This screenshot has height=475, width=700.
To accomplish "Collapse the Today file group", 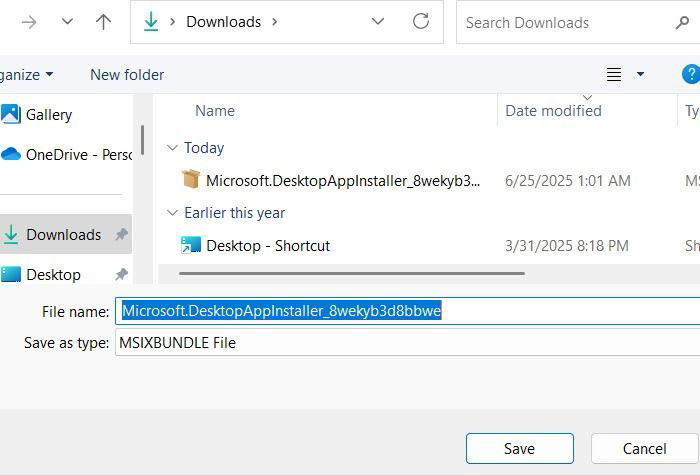I will (x=172, y=148).
